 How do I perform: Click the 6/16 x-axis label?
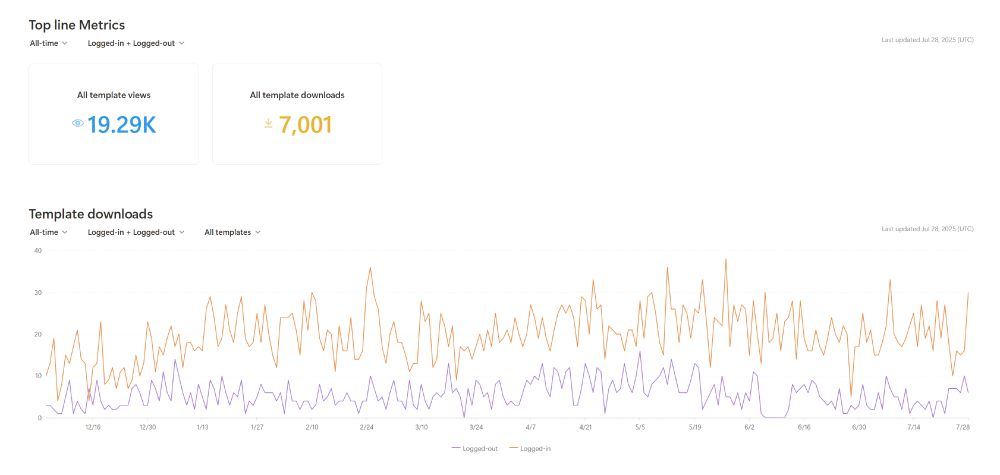pos(804,427)
